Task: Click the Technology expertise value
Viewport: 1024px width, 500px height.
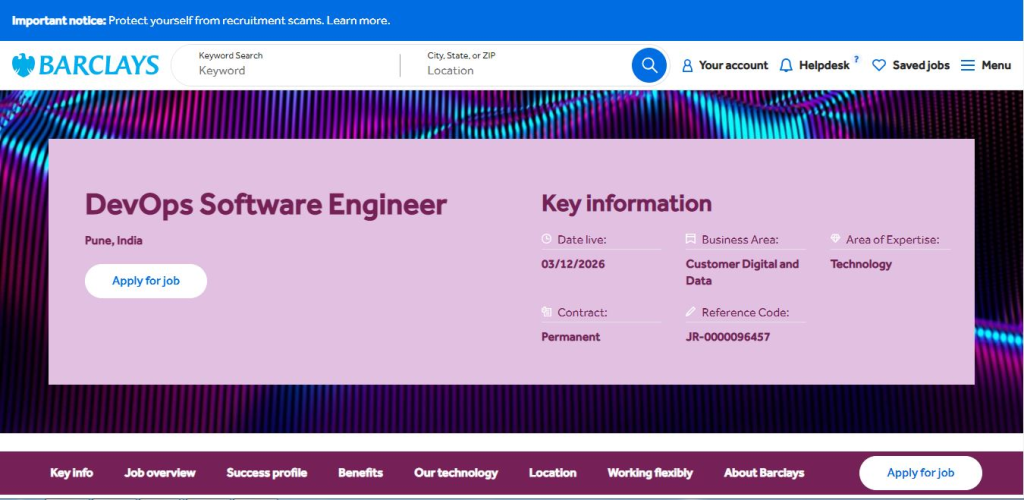Action: pyautogui.click(x=861, y=264)
